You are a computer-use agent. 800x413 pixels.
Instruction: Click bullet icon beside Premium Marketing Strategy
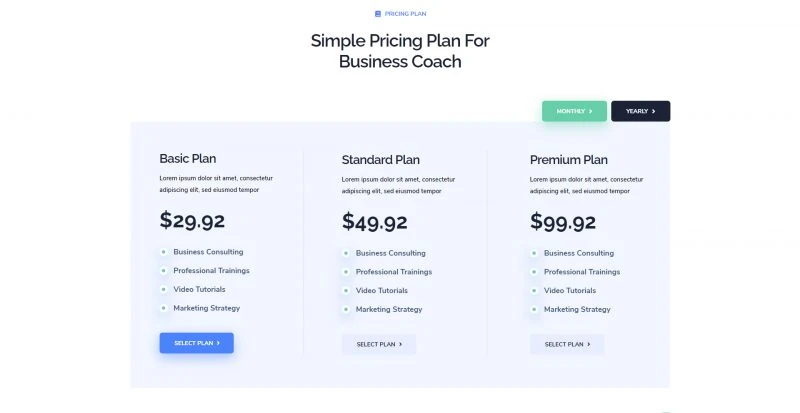click(534, 309)
